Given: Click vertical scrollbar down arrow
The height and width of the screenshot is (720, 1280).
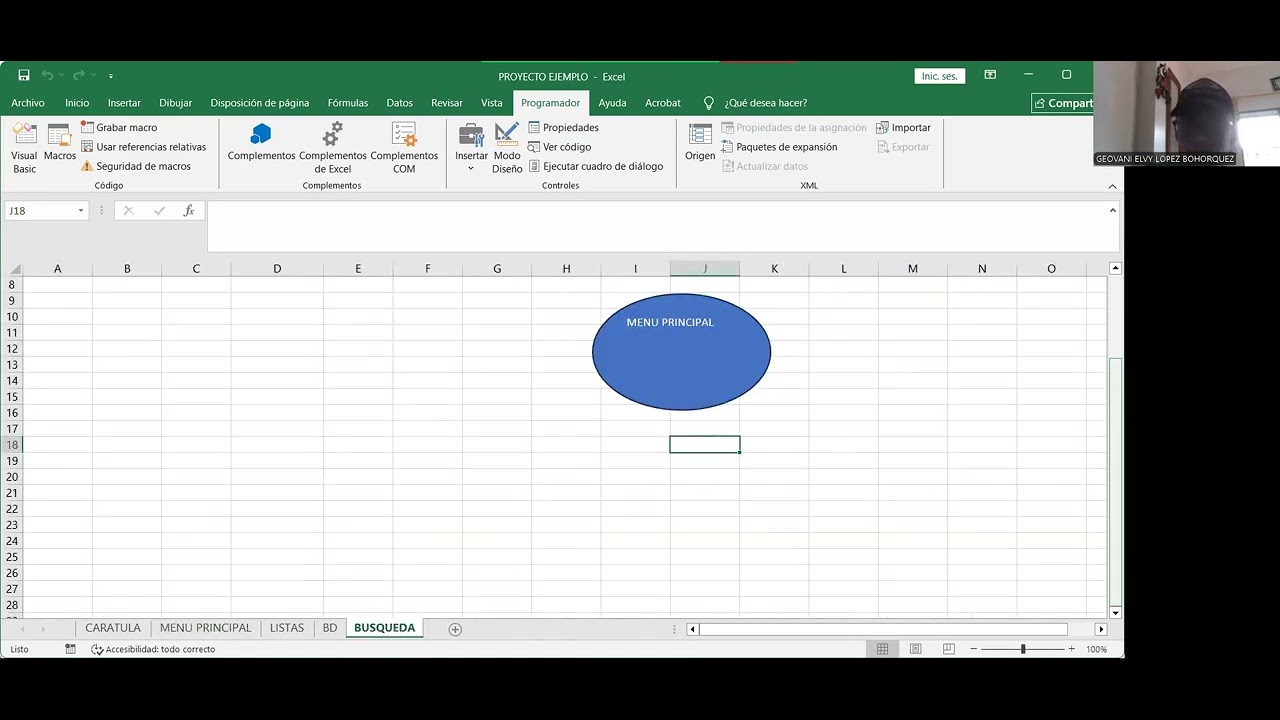Looking at the screenshot, I should point(1115,612).
